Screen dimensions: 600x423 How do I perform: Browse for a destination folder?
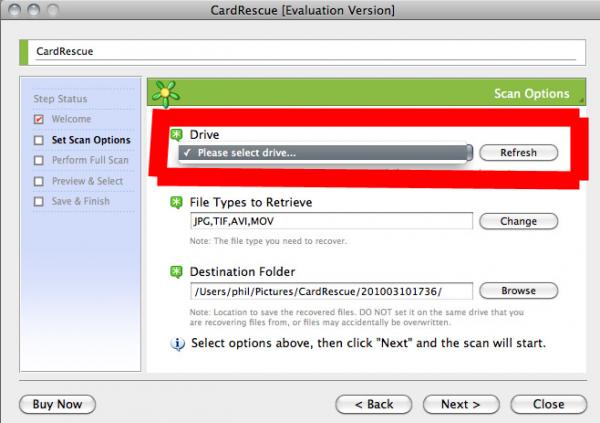coord(518,291)
